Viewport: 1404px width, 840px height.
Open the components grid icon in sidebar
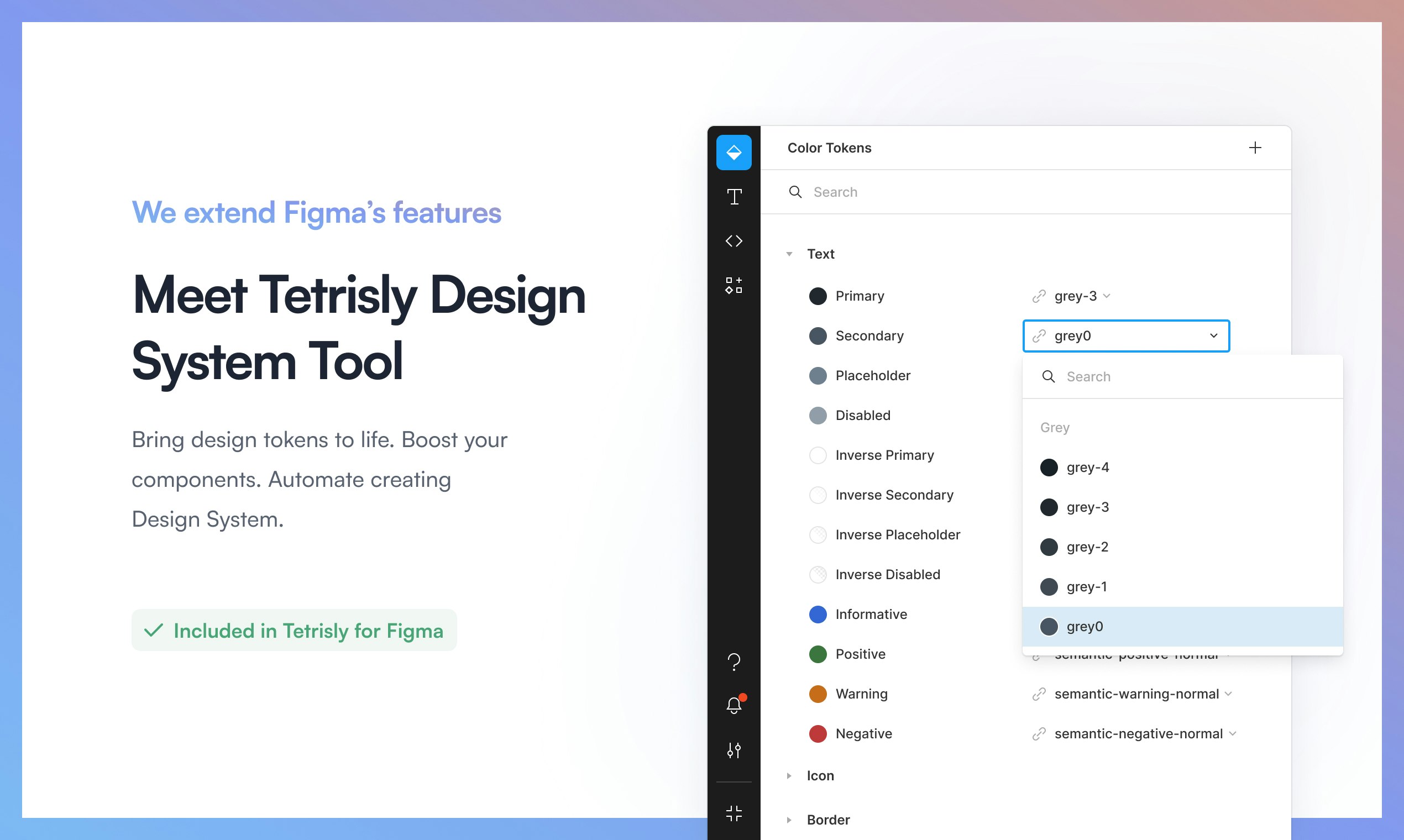pyautogui.click(x=734, y=285)
